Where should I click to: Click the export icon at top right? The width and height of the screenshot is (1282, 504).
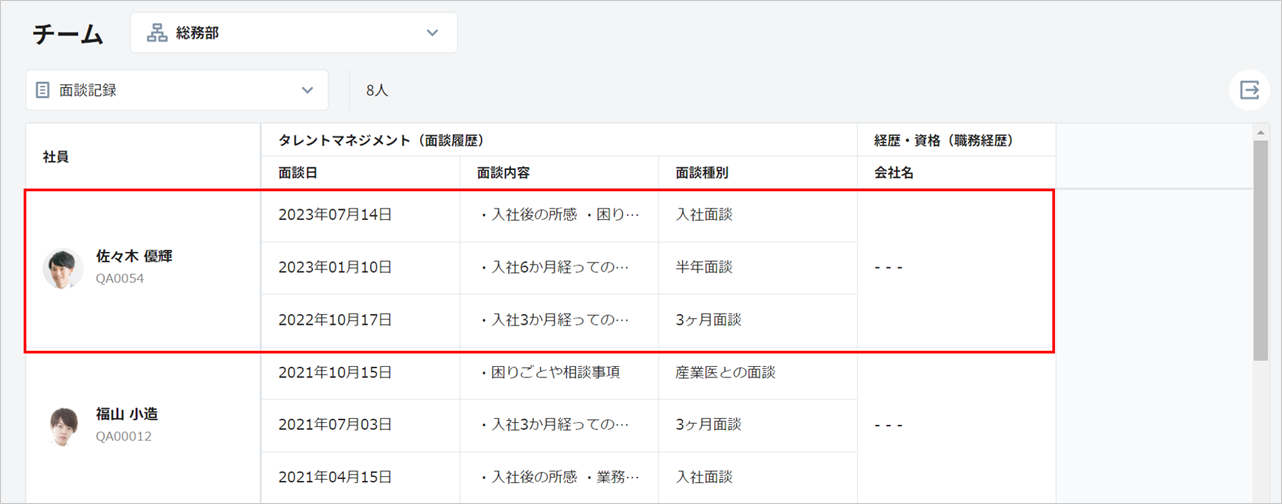(x=1249, y=90)
